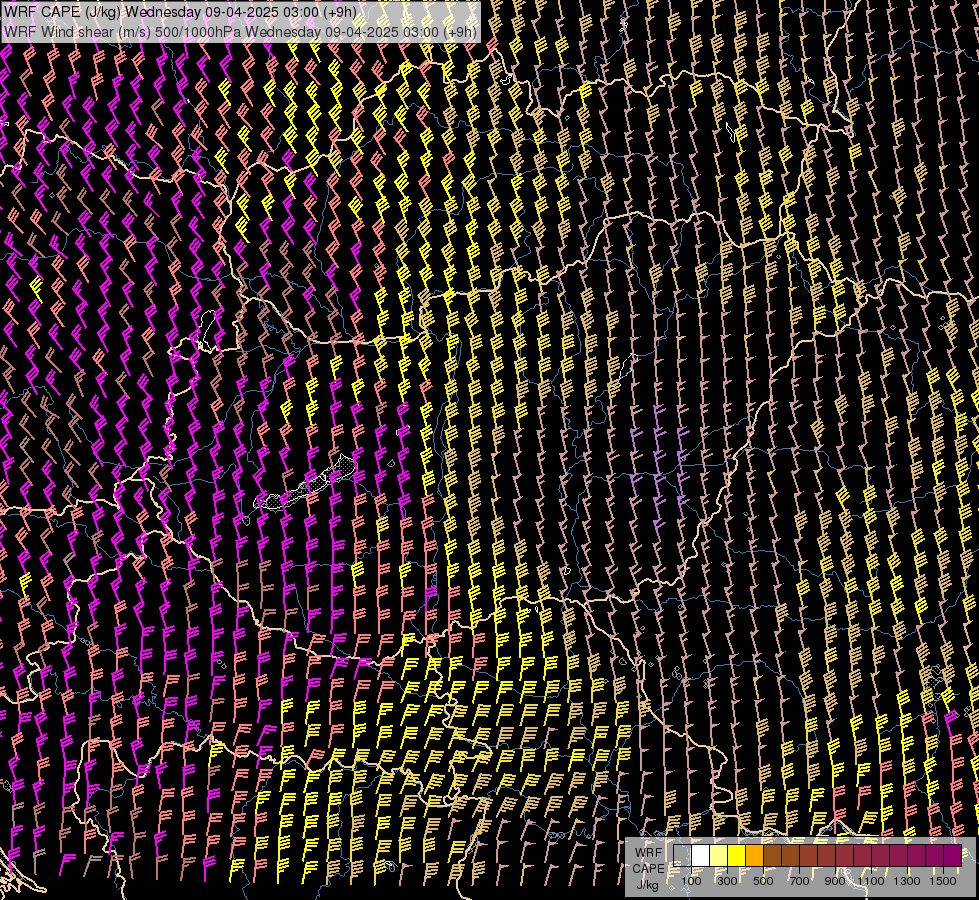Click the orange CAPE legend swatch
Viewport: 979px width, 900px height.
click(755, 855)
